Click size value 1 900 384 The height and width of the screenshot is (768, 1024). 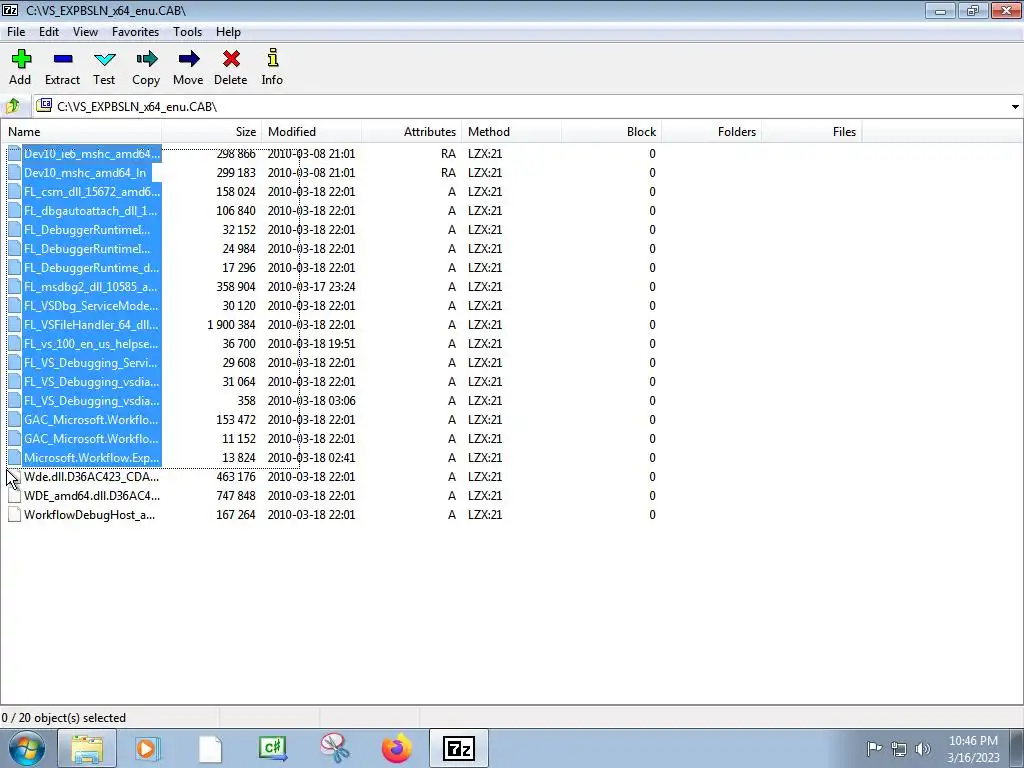coord(231,325)
